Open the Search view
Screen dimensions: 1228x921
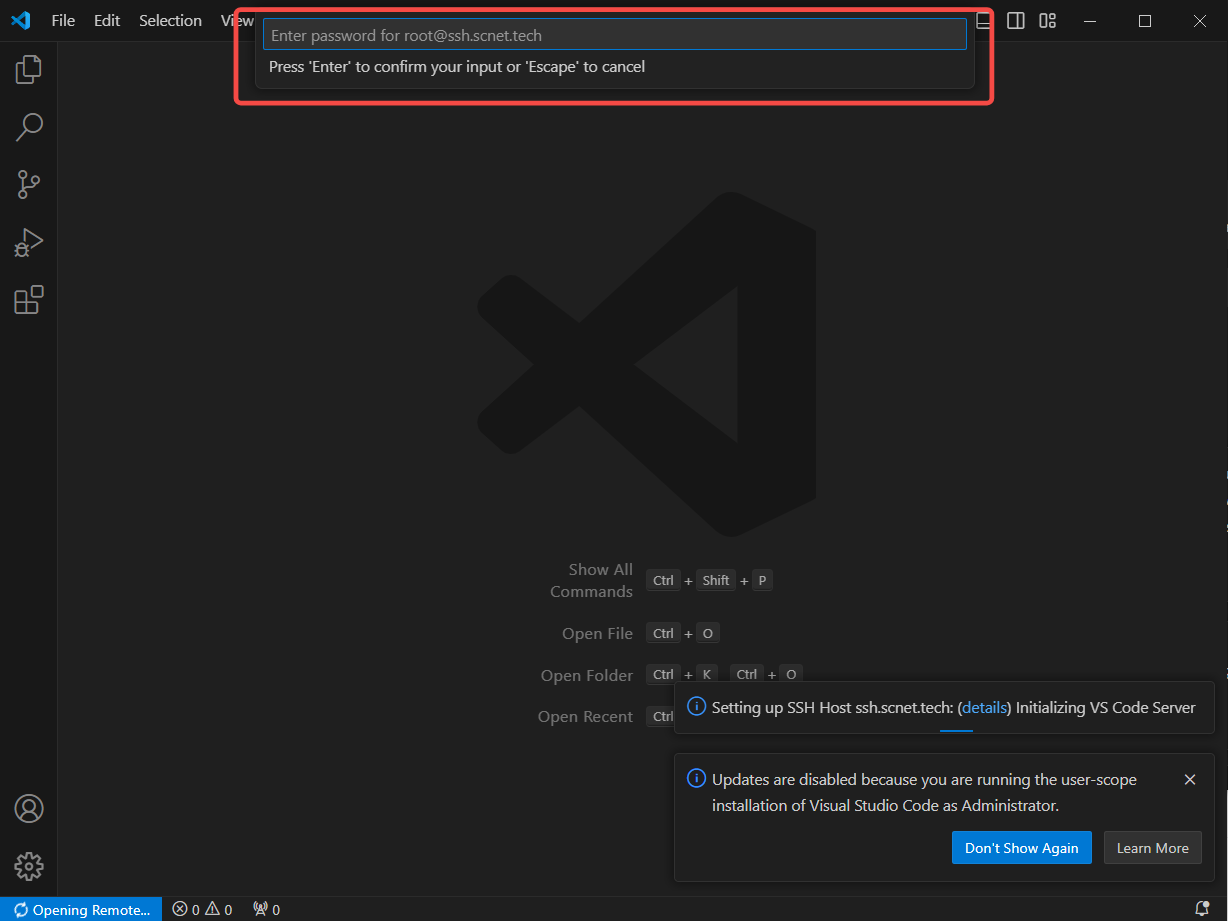pyautogui.click(x=28, y=127)
